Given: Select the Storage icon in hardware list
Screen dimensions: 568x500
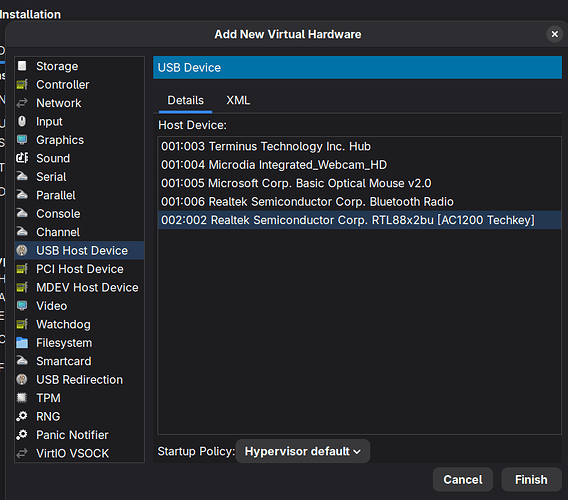Looking at the screenshot, I should pos(22,66).
